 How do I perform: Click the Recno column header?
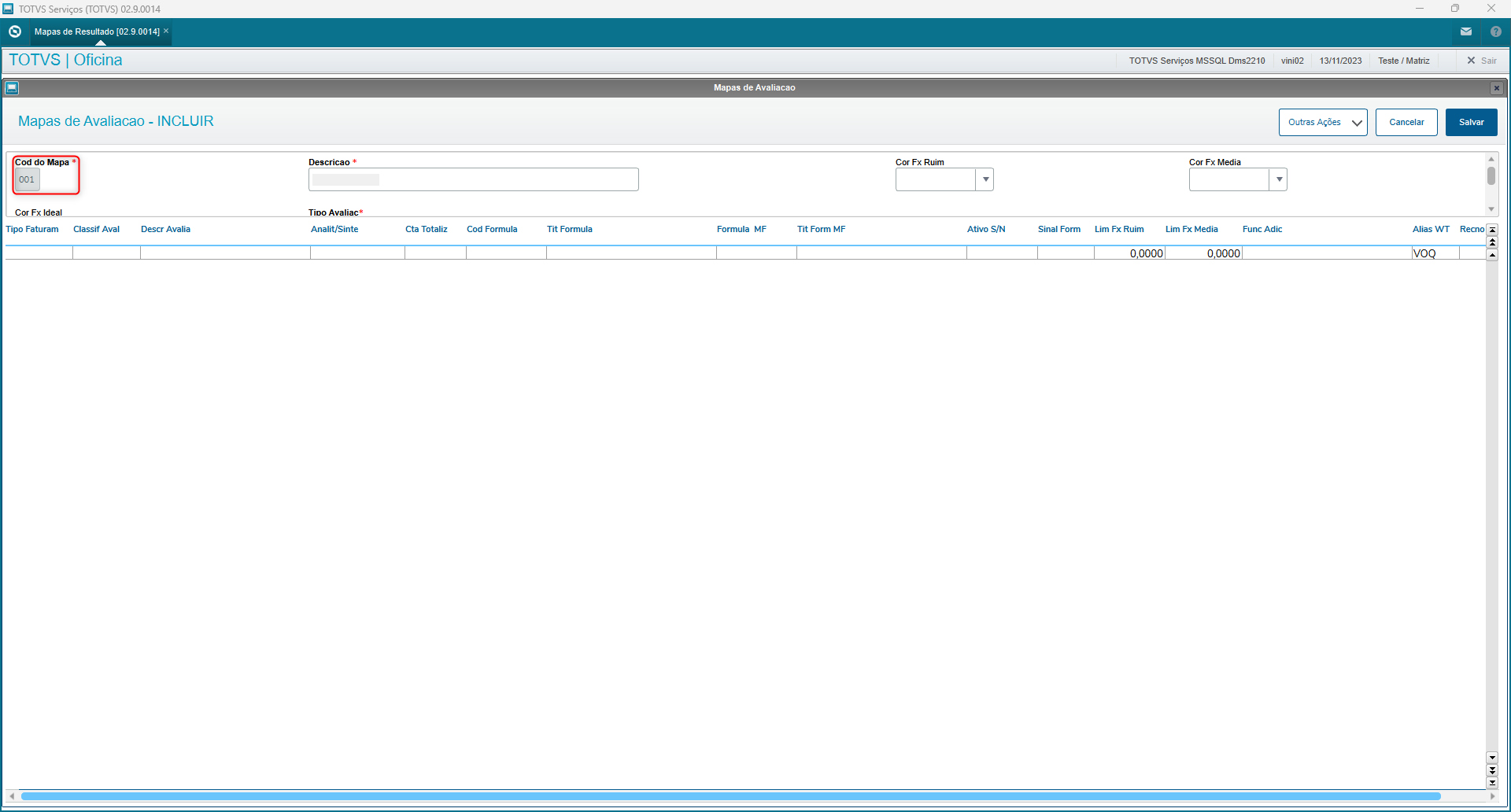[x=1472, y=230]
